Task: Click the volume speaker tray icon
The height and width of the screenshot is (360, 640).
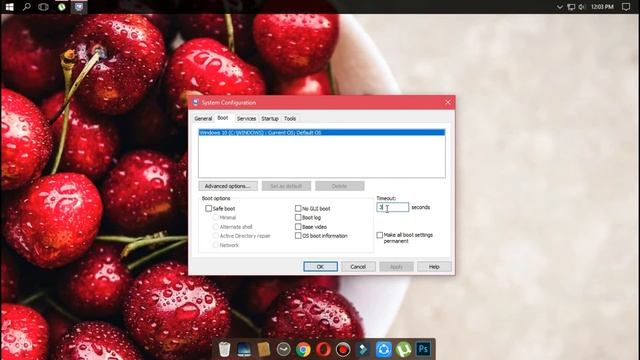Action: point(581,7)
